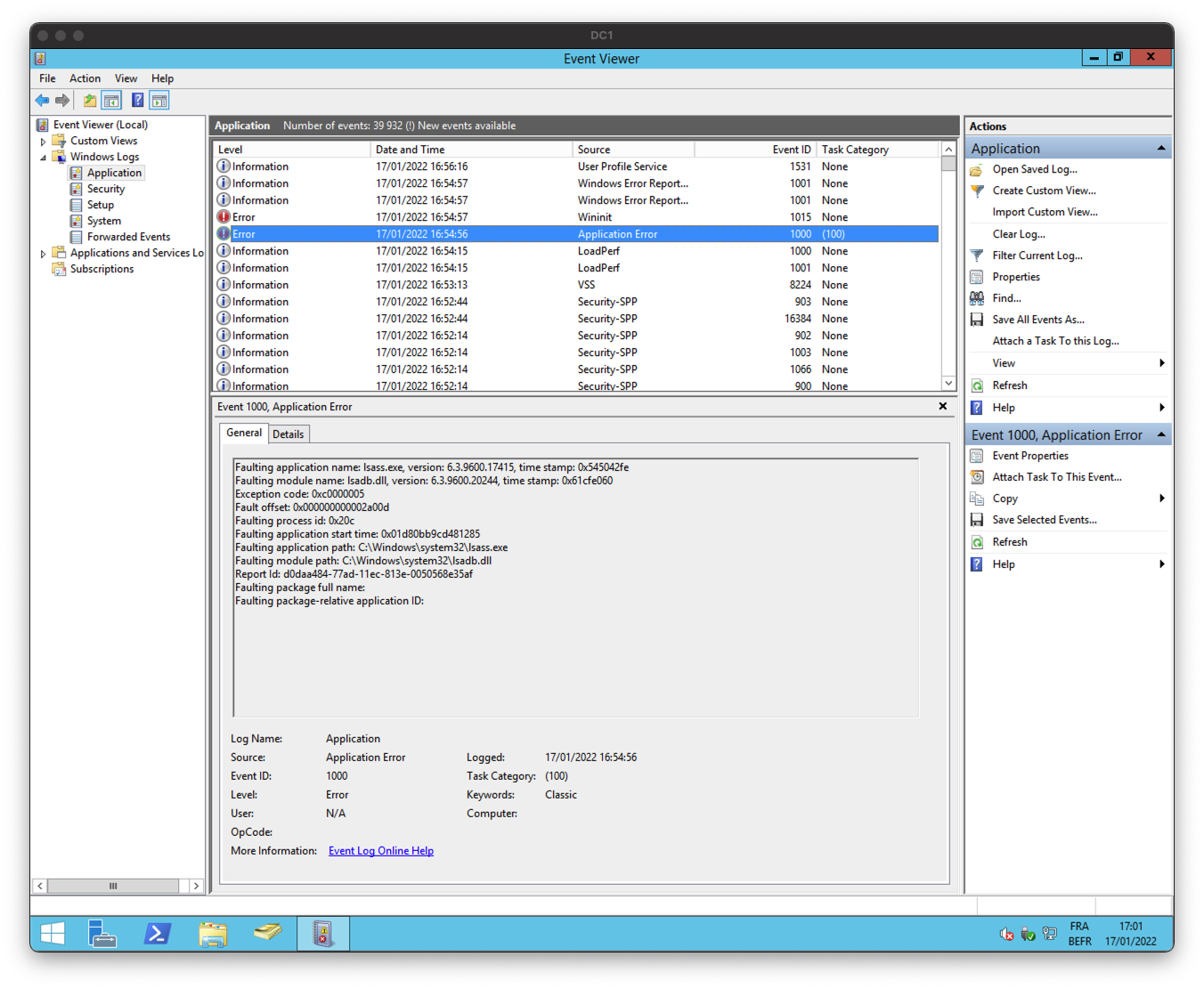Click the event list scroll down arrow
The height and width of the screenshot is (989, 1204).
948,384
